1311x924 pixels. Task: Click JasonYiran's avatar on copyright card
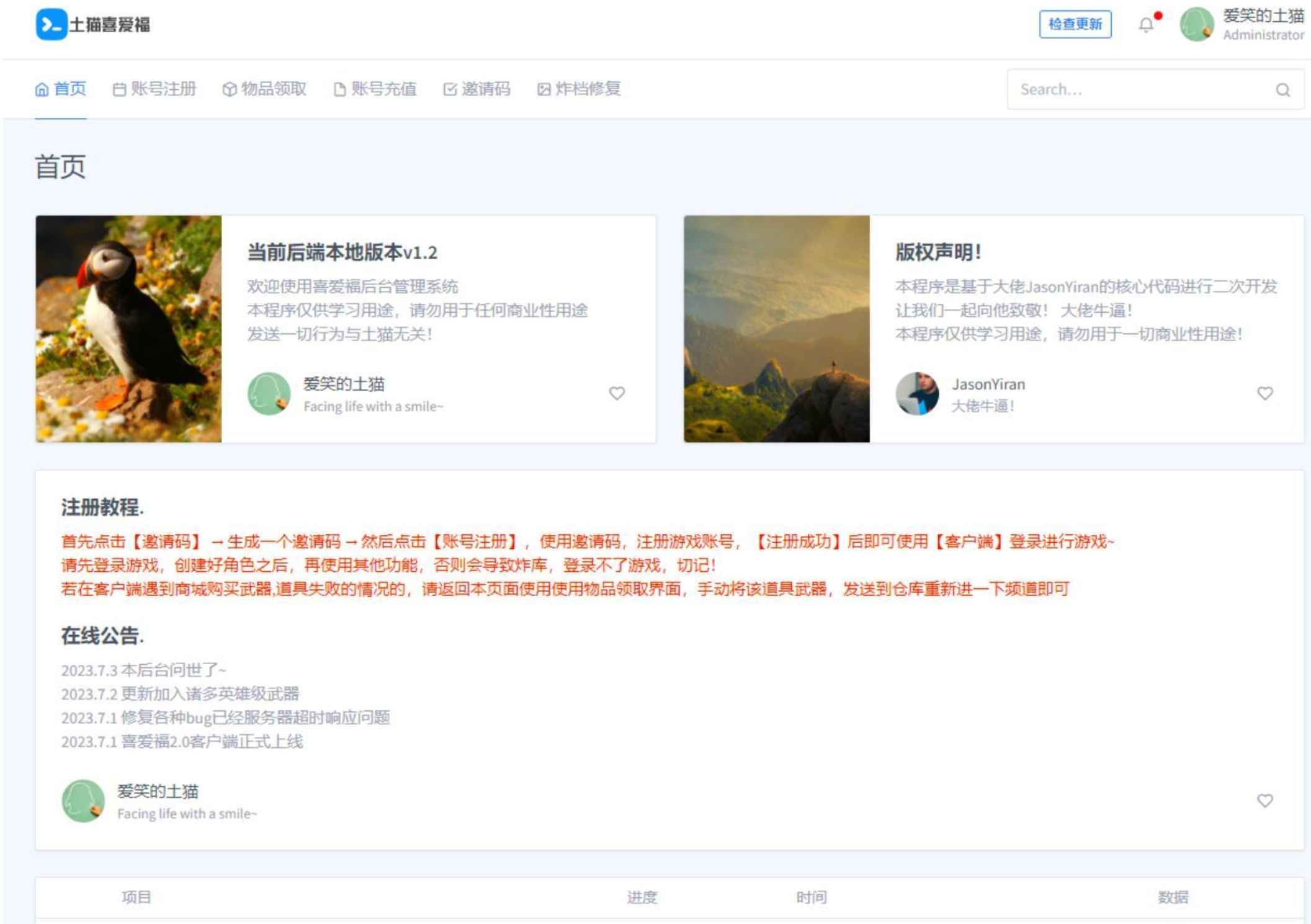pos(918,393)
